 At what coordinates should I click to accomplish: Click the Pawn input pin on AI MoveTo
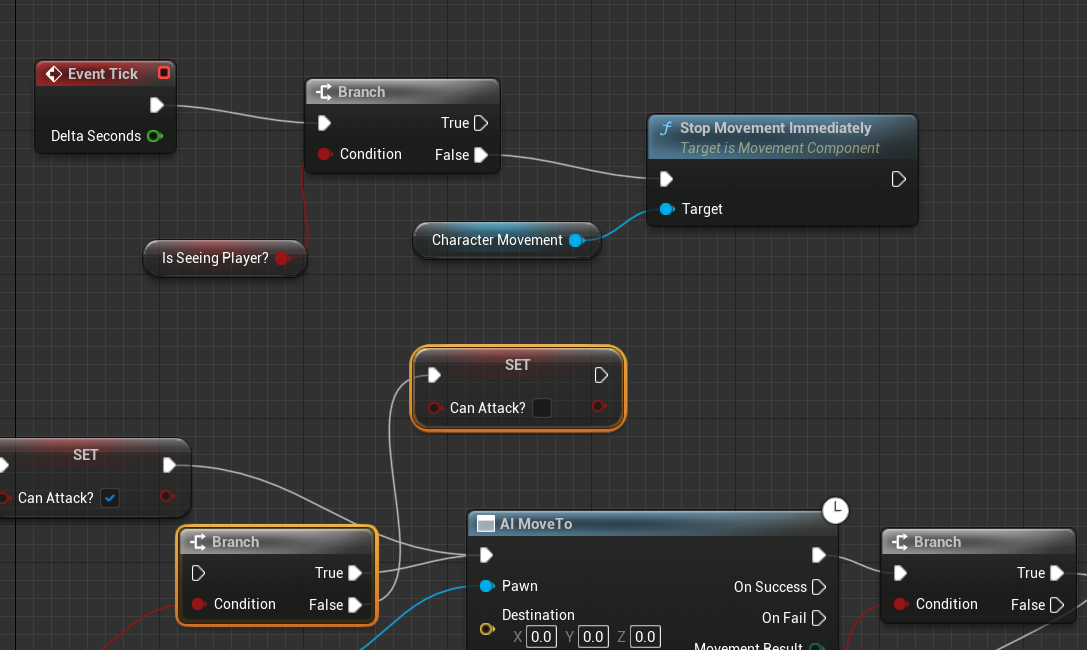click(486, 586)
